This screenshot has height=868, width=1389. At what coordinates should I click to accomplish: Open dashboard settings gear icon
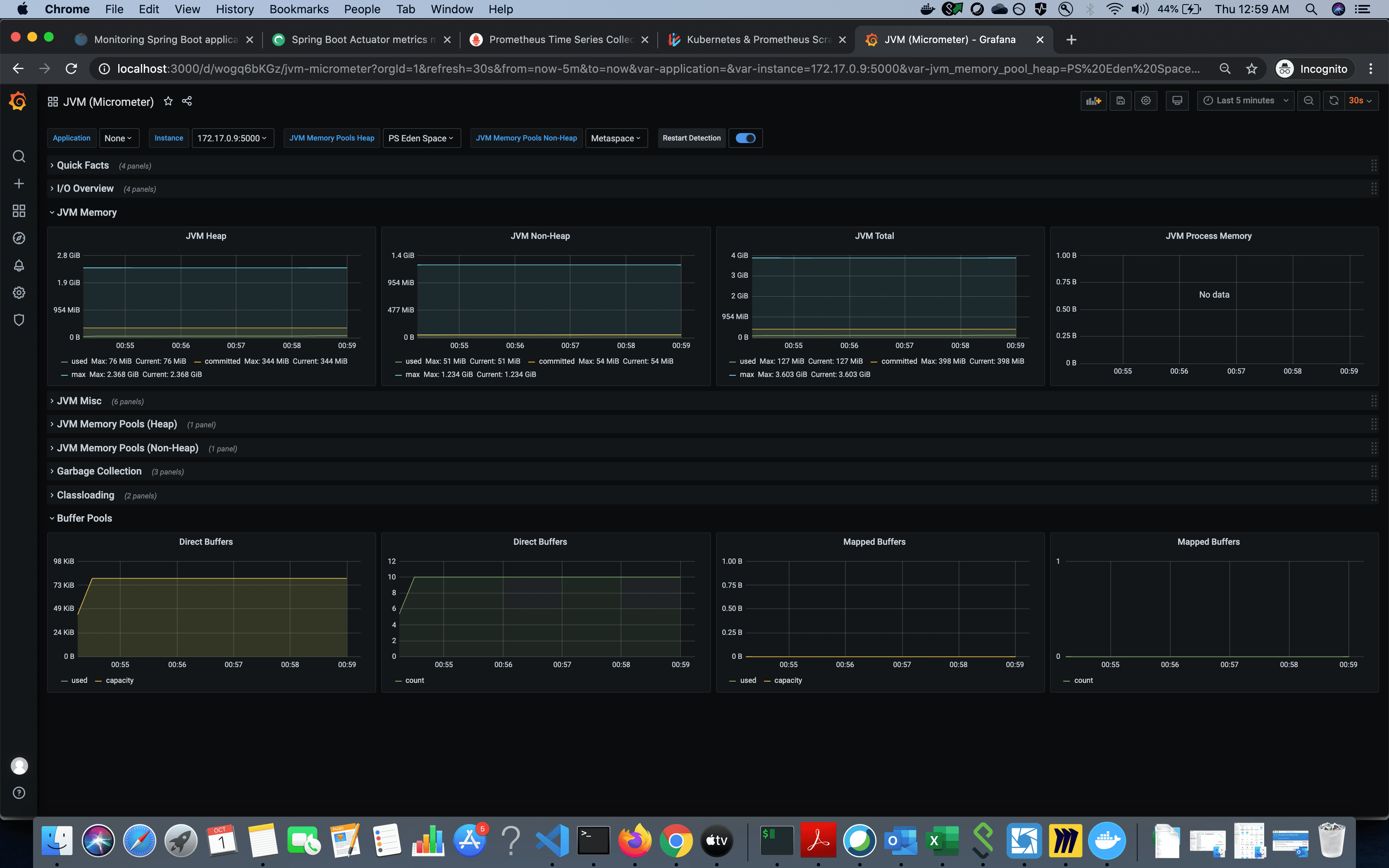1146,100
